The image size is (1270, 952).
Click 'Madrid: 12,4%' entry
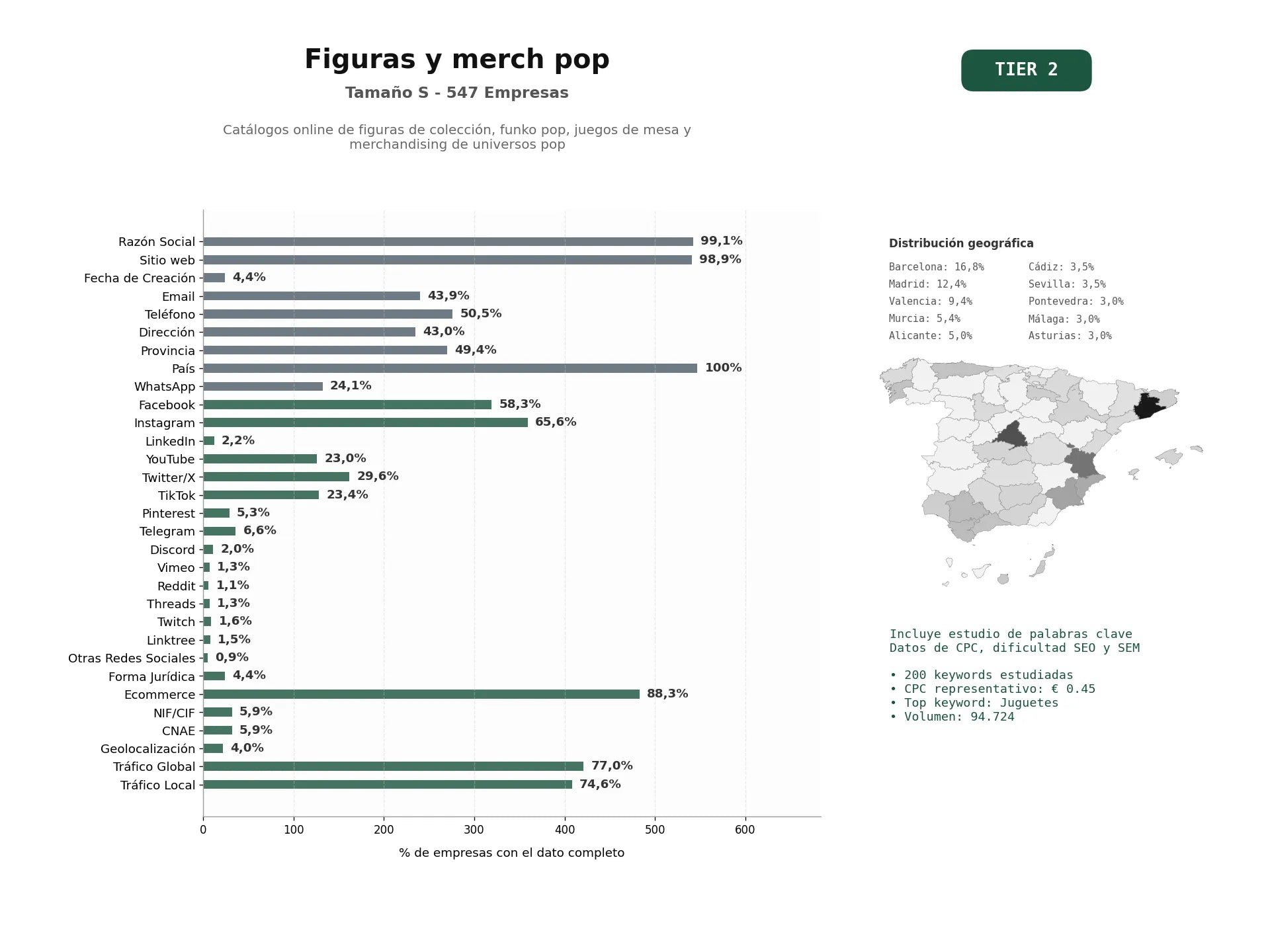pos(927,284)
